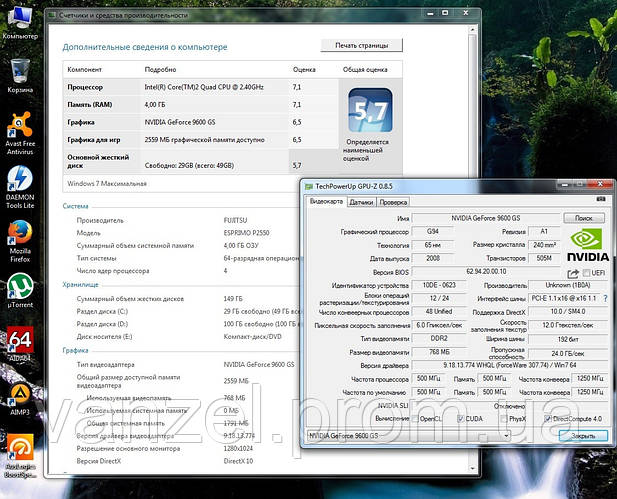Click the GPU-Z screenshot camera icon
The image size is (617, 499).
(x=601, y=200)
